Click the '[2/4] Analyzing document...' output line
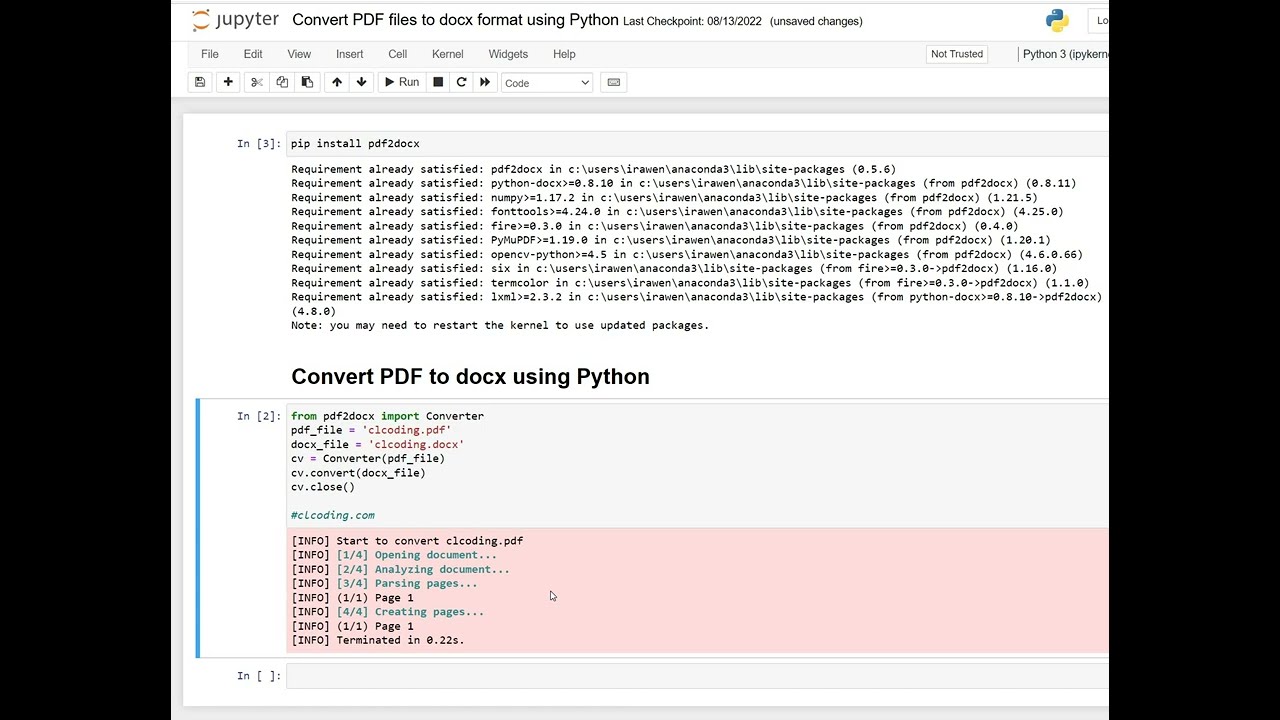 click(400, 569)
